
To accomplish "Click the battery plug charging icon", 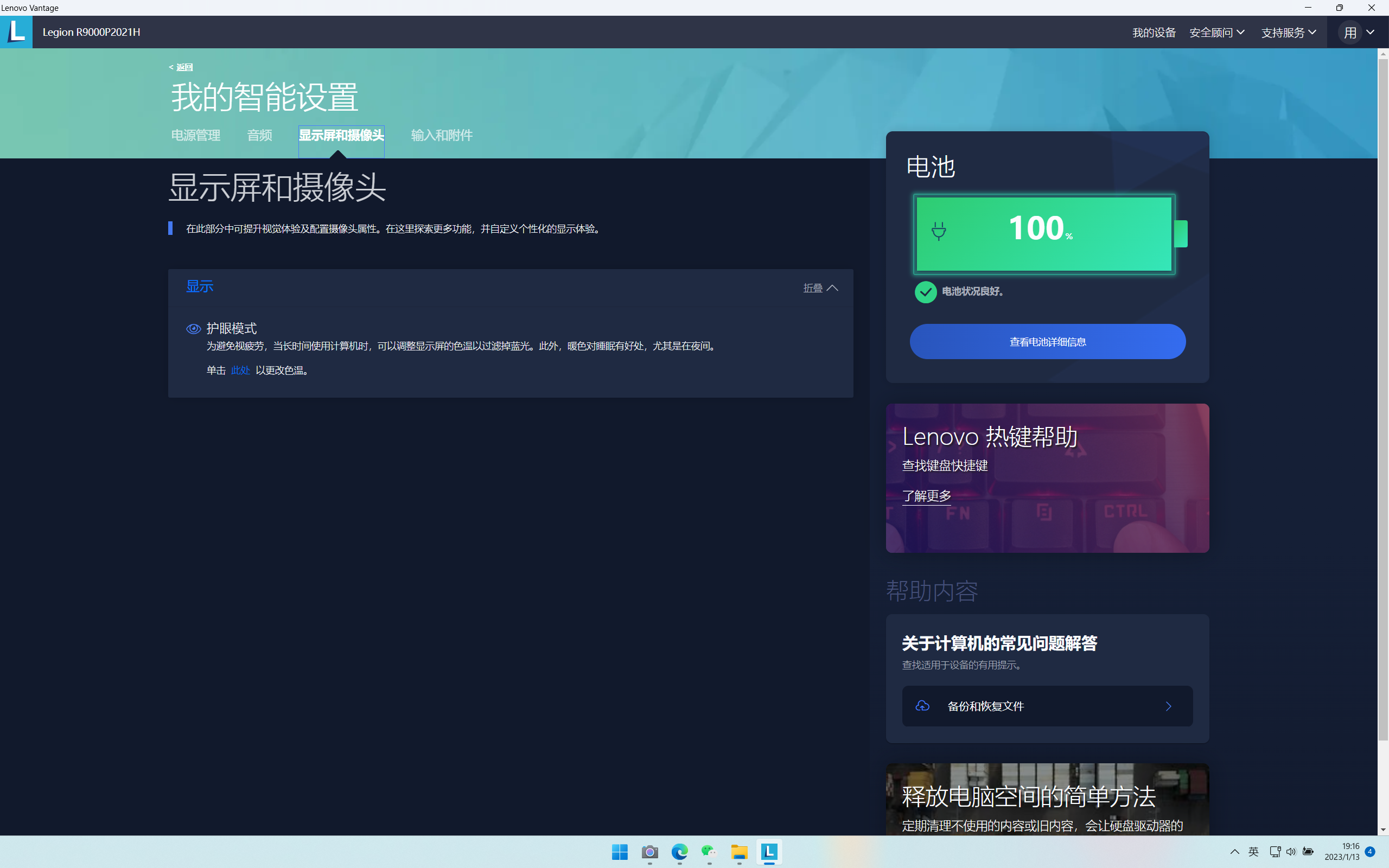I will pos(939,231).
